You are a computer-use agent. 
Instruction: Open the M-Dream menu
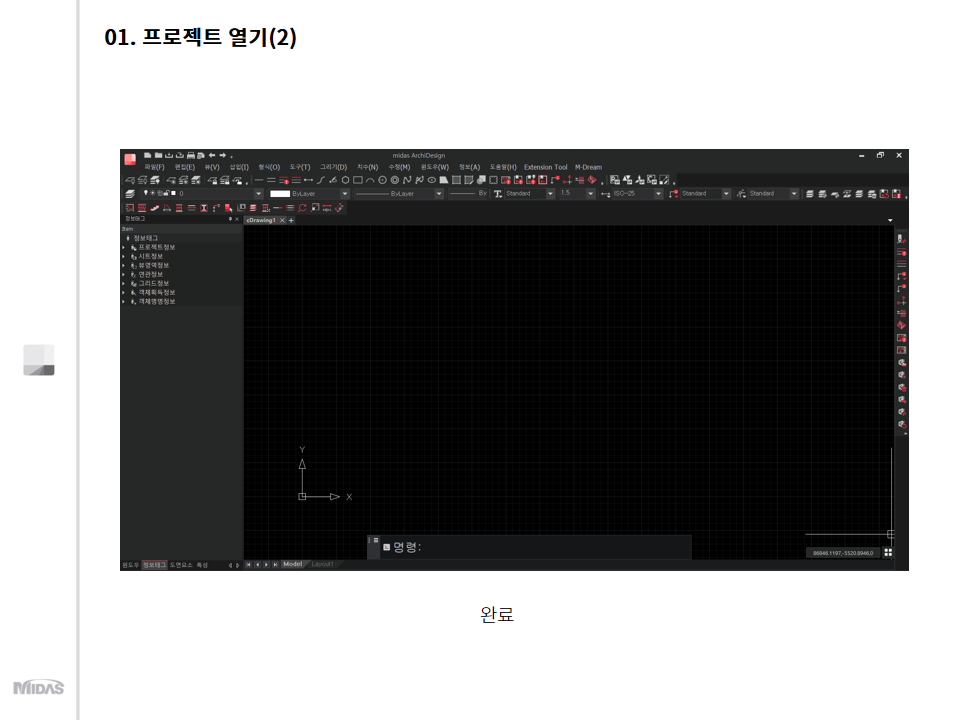[588, 167]
